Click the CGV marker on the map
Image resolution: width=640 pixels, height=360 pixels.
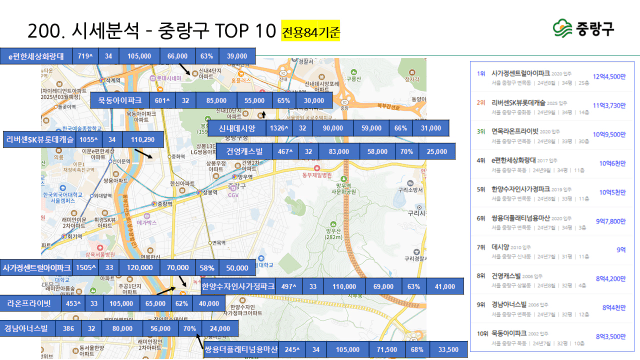(233, 189)
